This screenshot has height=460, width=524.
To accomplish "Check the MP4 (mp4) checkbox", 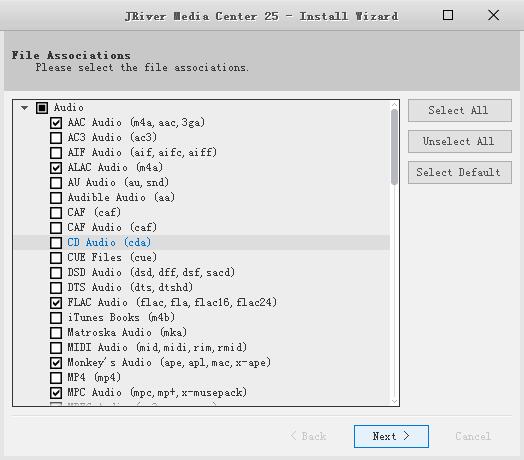I will (x=56, y=378).
